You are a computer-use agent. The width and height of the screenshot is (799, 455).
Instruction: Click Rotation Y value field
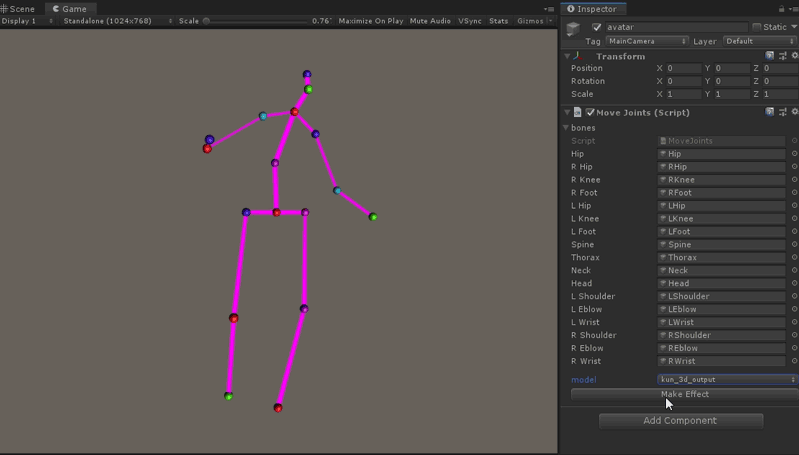732,81
